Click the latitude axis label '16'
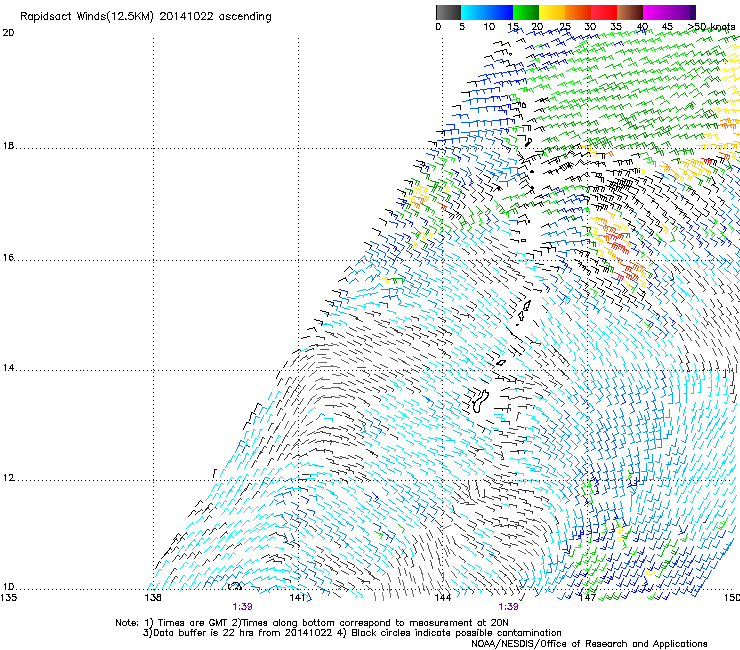This screenshot has height=650, width=740. [8, 258]
